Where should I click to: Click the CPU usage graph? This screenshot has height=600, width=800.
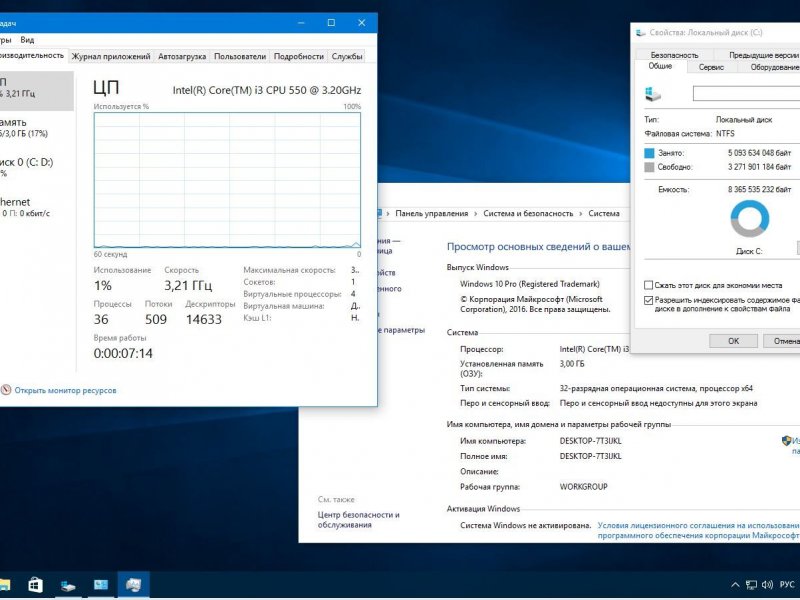point(227,180)
